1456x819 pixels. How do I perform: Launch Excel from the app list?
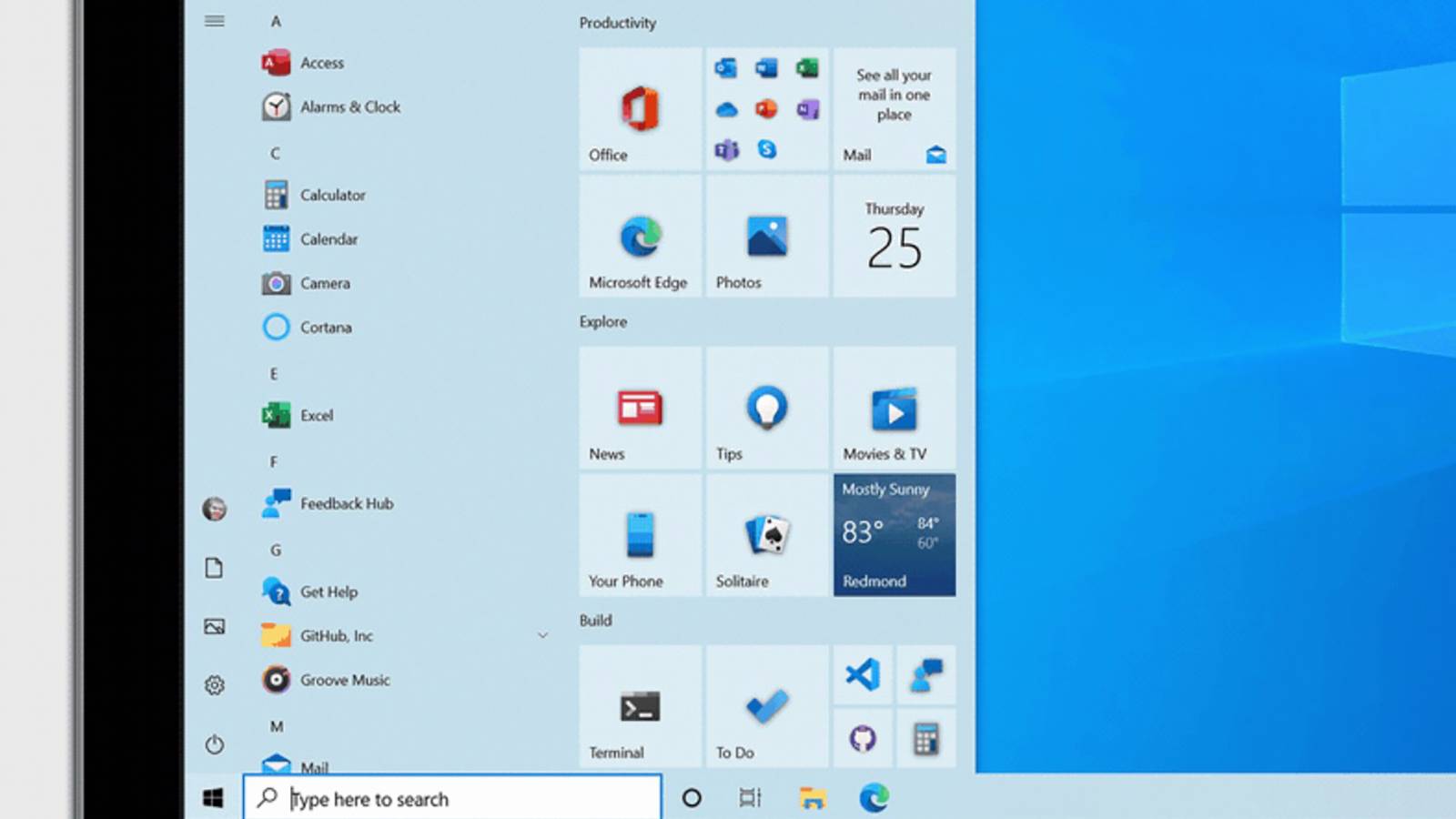coord(298,415)
